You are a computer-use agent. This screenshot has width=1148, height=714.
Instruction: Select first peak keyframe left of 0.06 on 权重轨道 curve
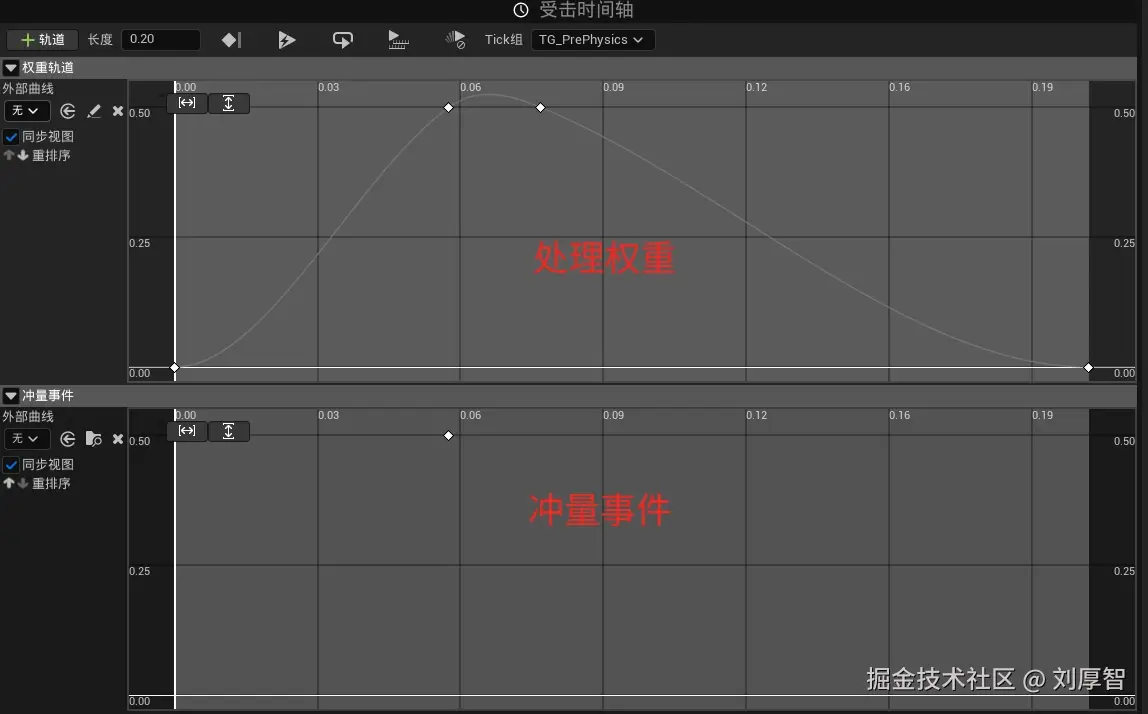point(449,108)
